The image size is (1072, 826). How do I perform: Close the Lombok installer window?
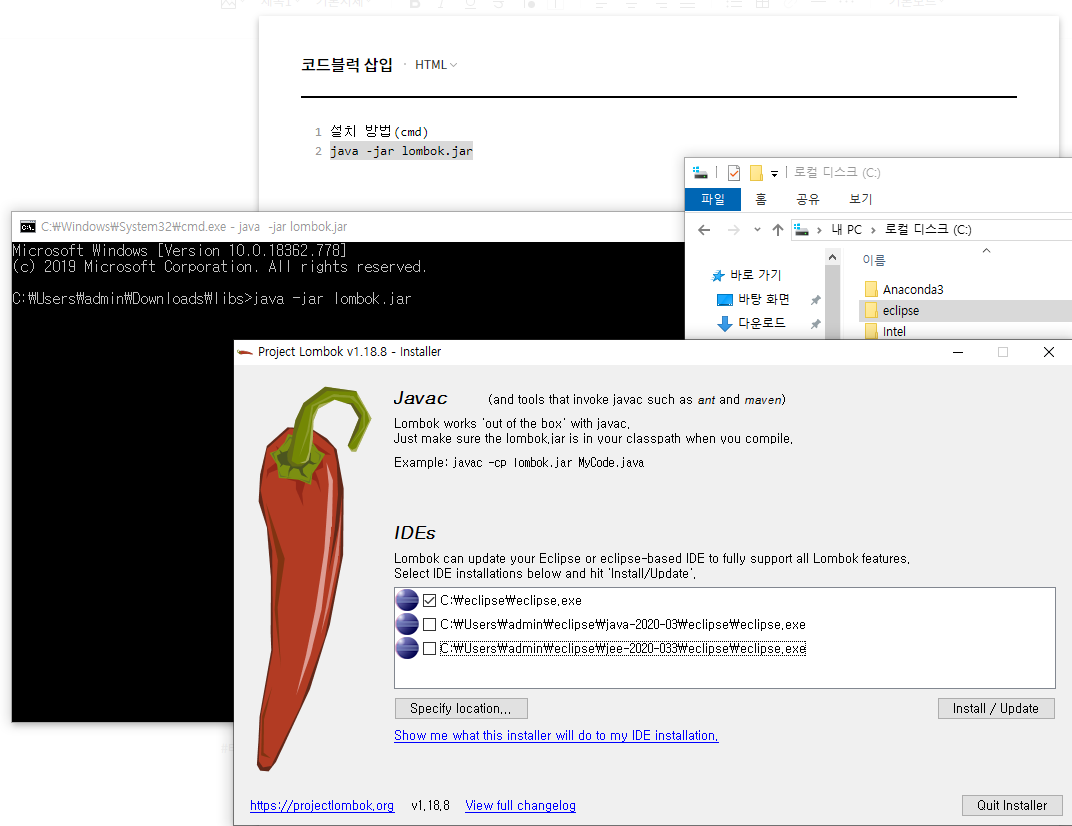click(1049, 352)
